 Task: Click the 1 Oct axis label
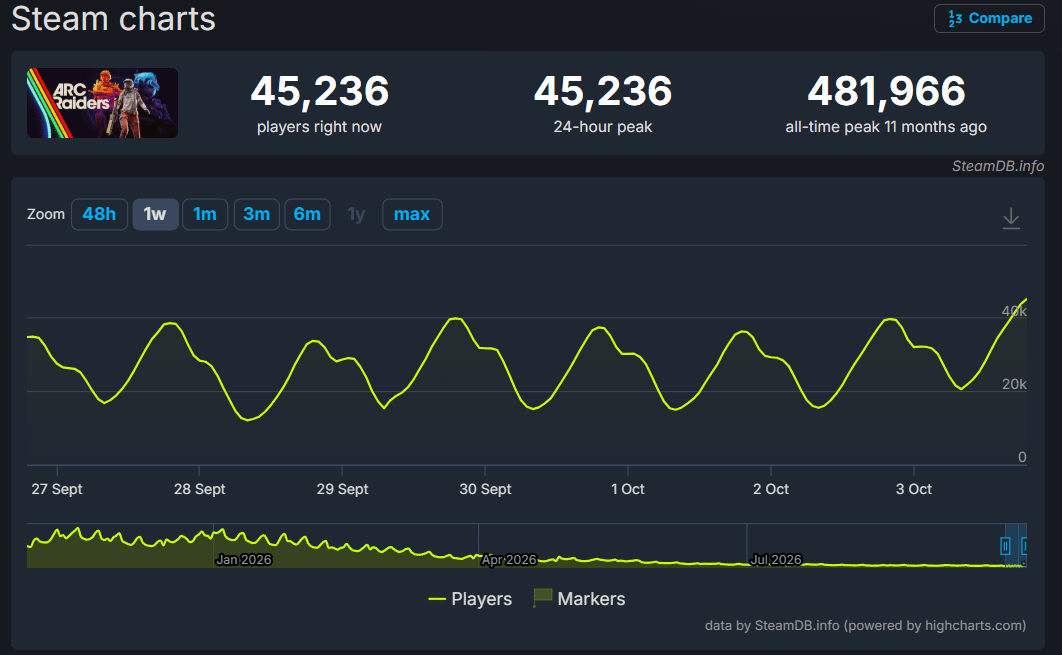click(628, 489)
